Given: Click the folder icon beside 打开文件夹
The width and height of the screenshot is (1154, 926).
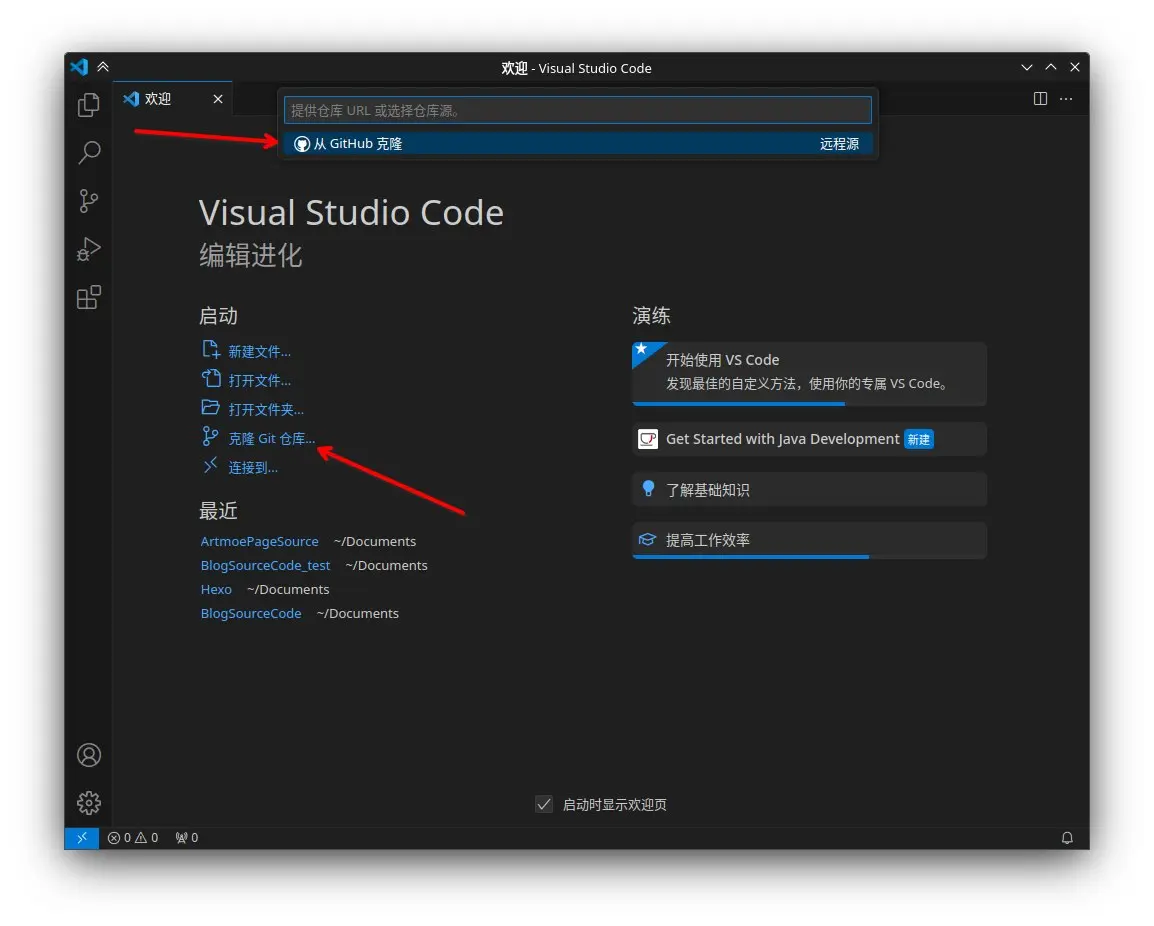Looking at the screenshot, I should (x=210, y=407).
